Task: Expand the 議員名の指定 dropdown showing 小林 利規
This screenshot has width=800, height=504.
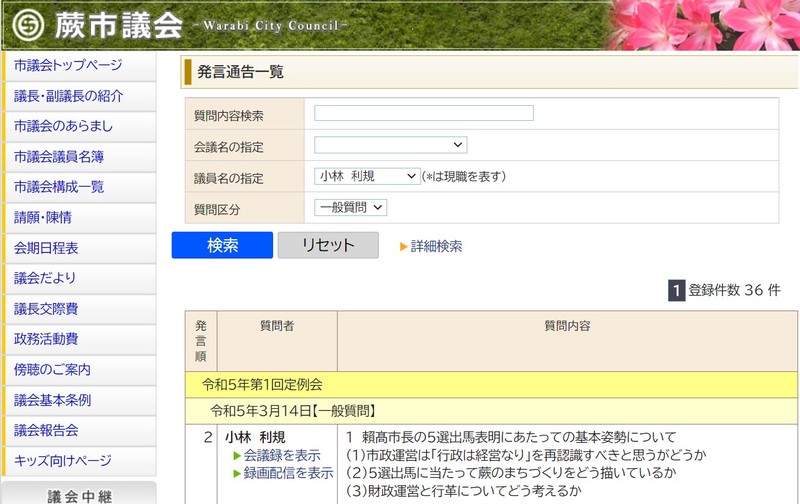Action: point(367,176)
